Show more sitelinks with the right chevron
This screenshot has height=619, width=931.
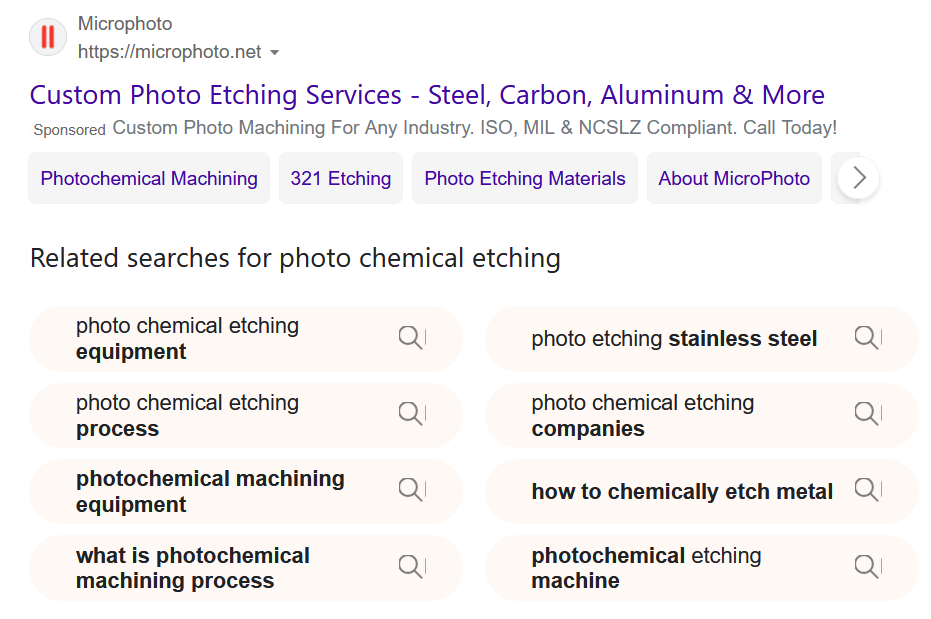[x=859, y=177]
